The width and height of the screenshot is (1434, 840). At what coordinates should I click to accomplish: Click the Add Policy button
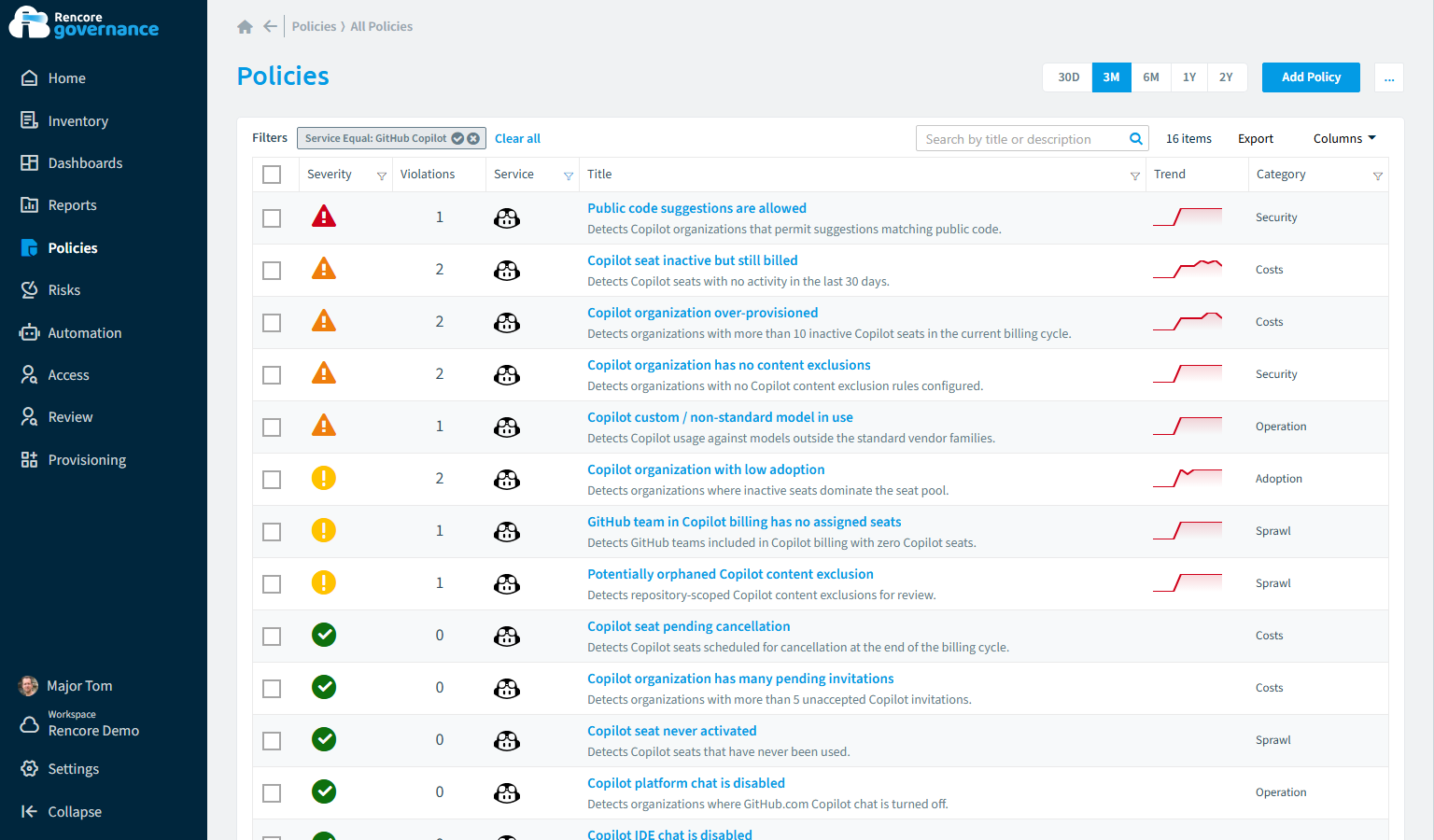[x=1311, y=77]
